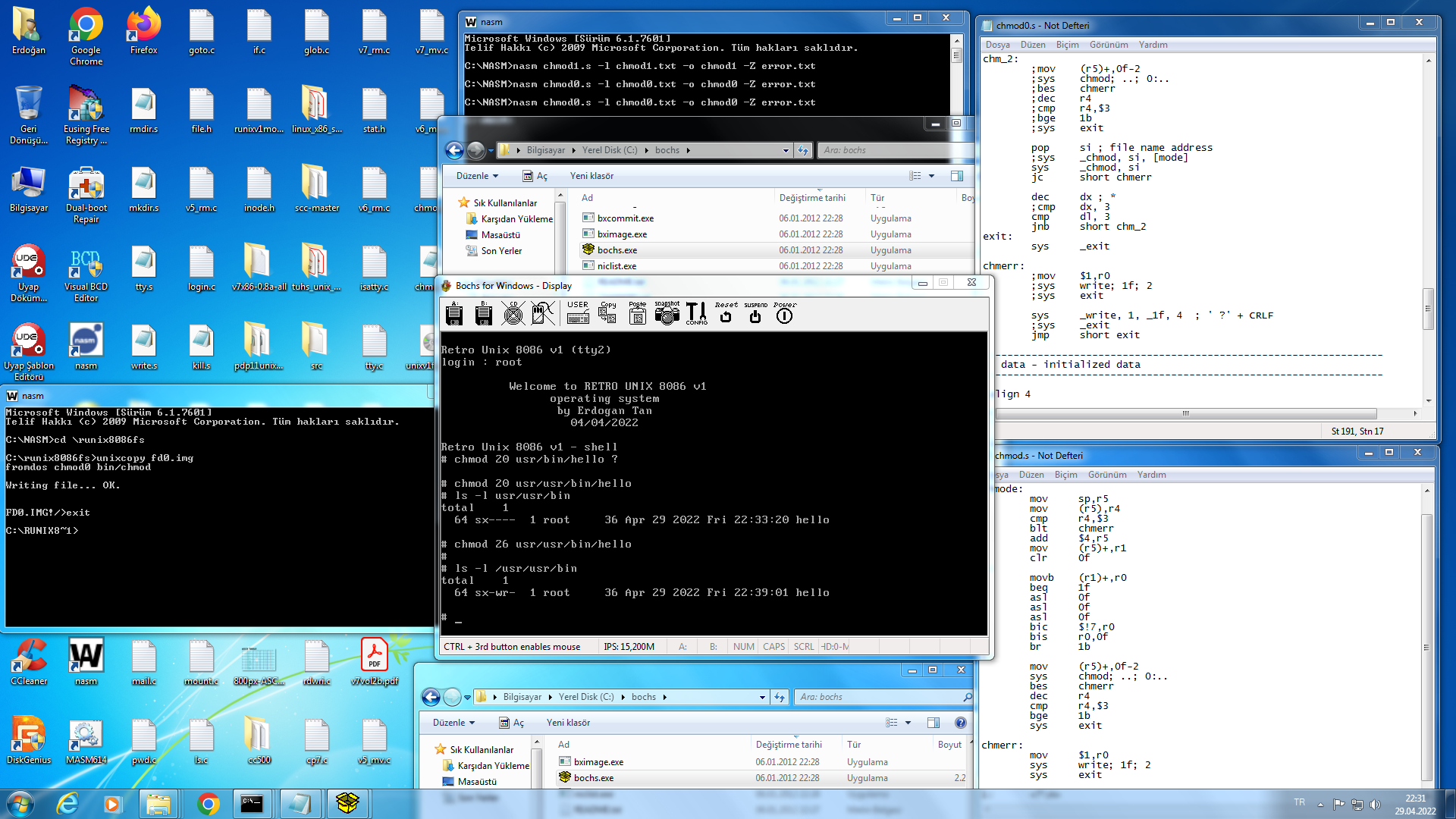Click Masaüstü link in upper Explorer sidebar
The height and width of the screenshot is (819, 1456).
[500, 235]
